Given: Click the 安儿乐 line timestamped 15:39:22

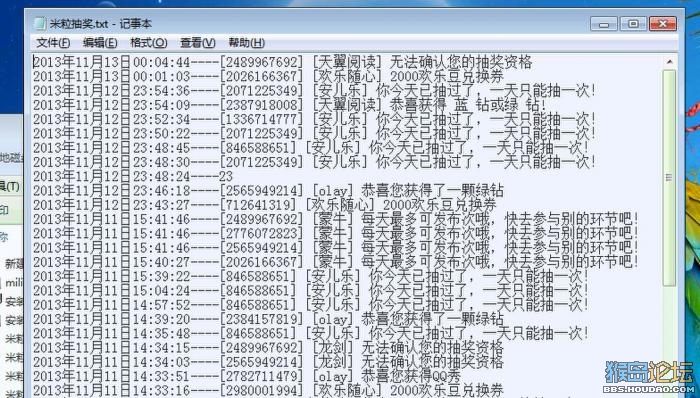Looking at the screenshot, I should tap(311, 276).
